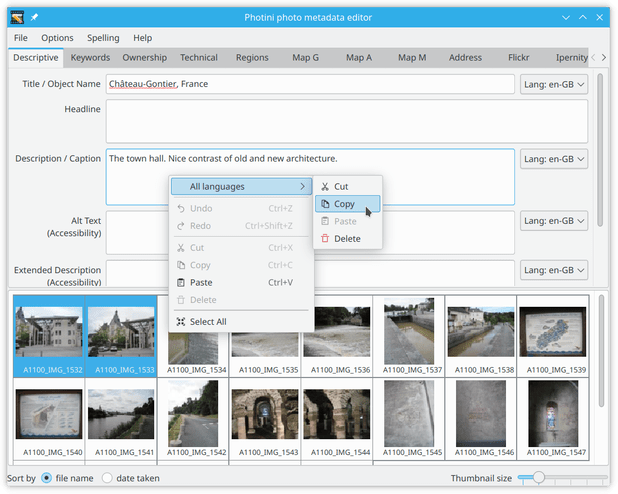Viewport: 618px width, 494px height.
Task: Click Paste with Ctrl+V shortcut
Action: (x=241, y=282)
